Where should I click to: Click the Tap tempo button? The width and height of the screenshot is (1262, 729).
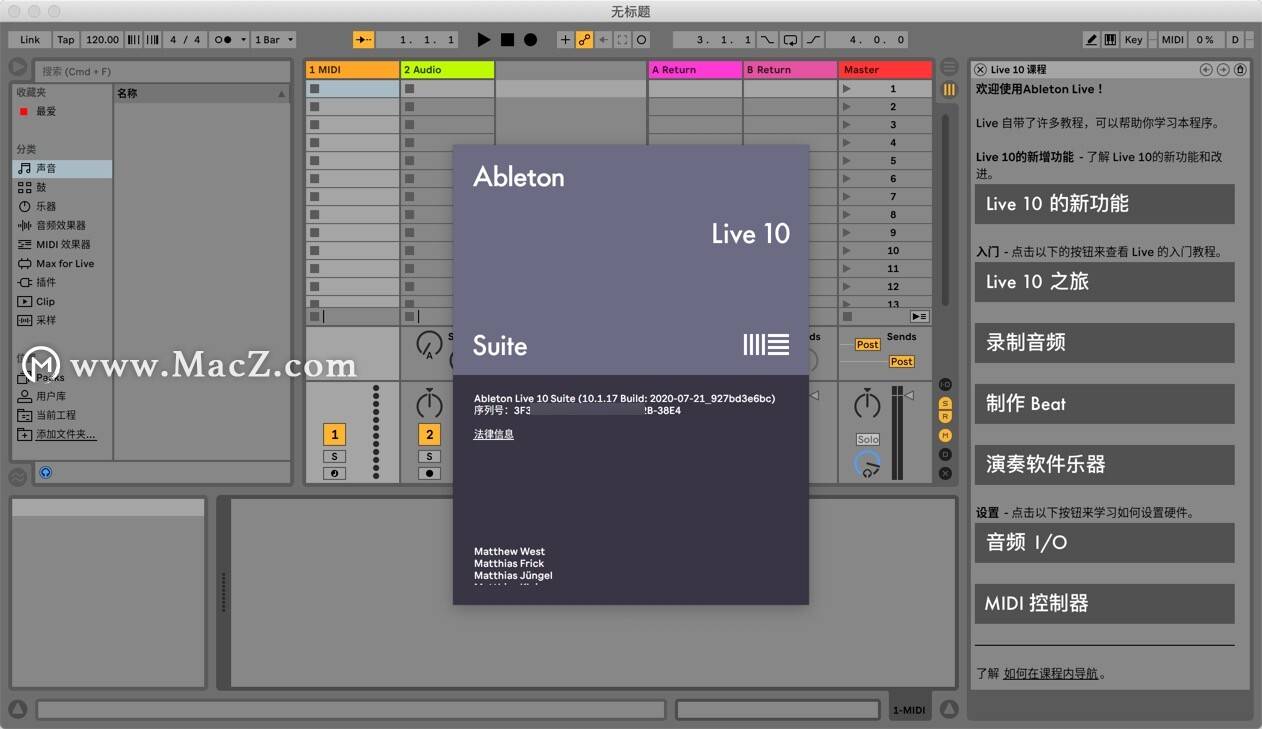66,40
